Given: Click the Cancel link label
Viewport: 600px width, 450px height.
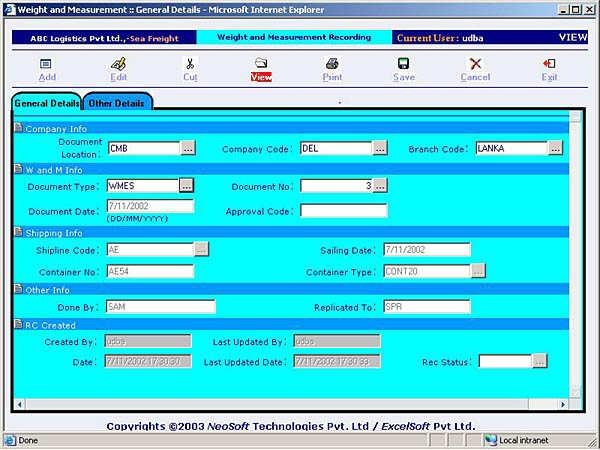Looking at the screenshot, I should point(475,77).
